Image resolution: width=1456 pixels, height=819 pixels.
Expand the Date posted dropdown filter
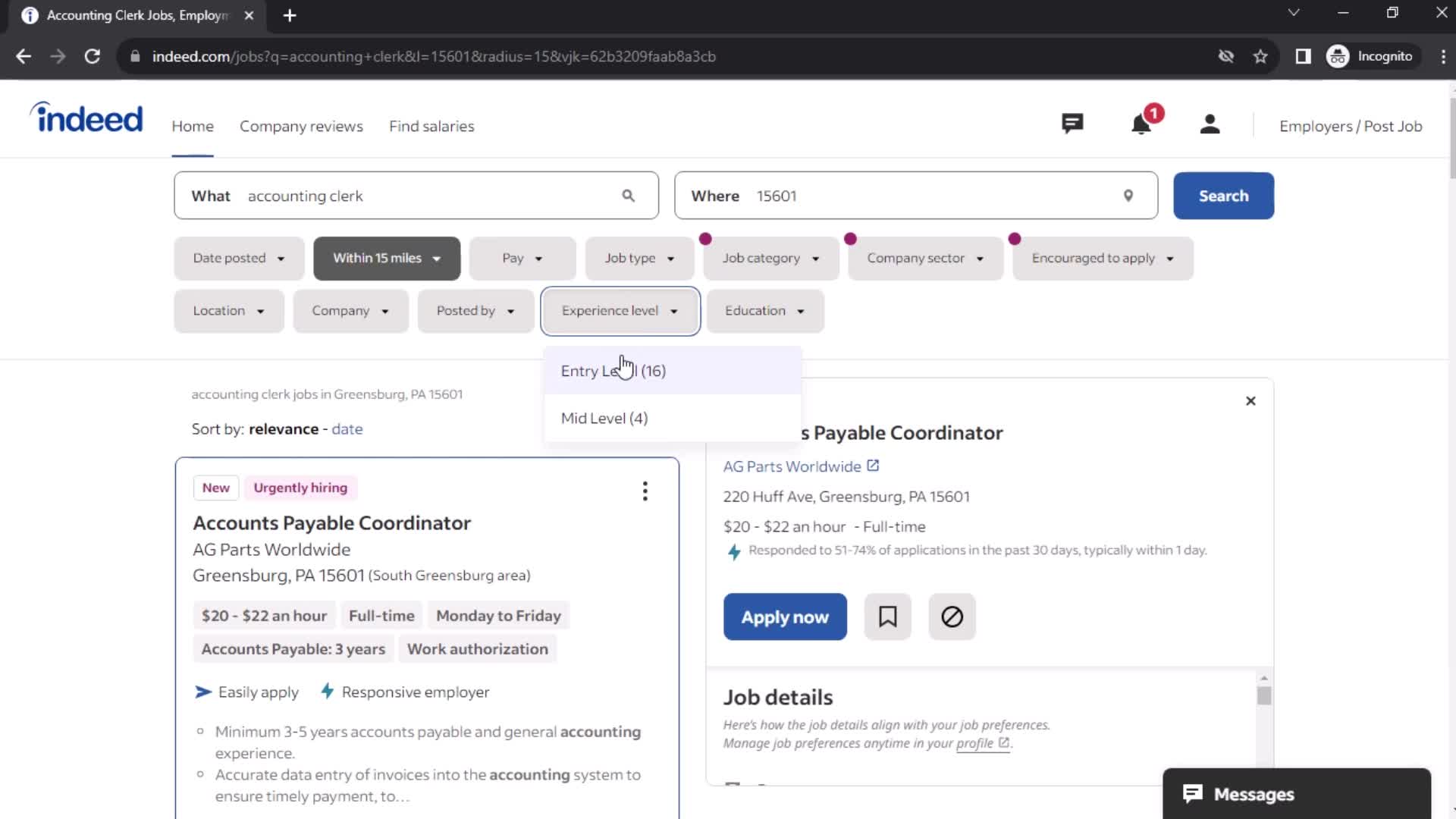(x=239, y=258)
